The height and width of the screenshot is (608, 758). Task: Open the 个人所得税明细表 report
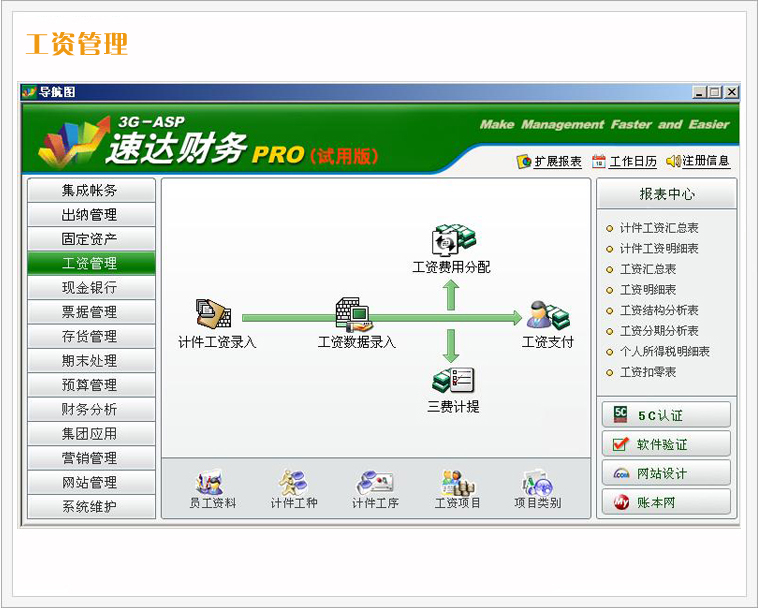(665, 351)
